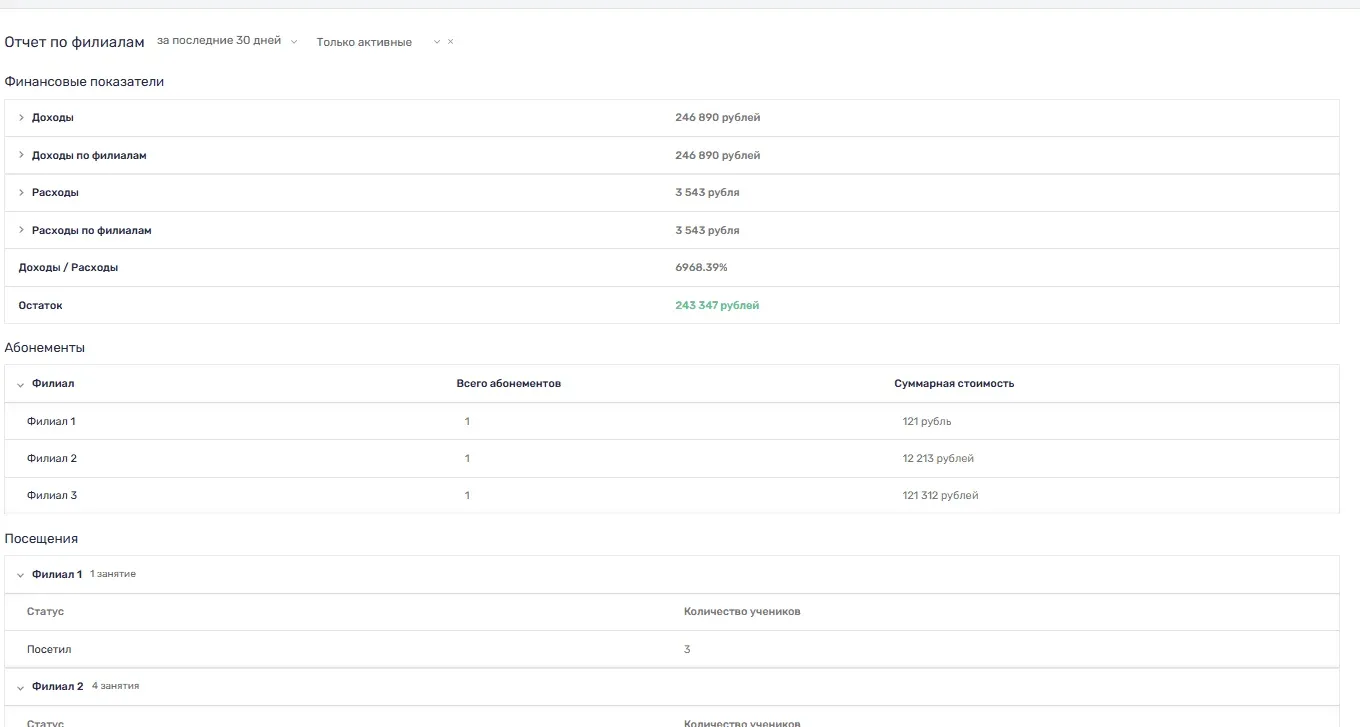Select the 'Филиал 3' row
The image size is (1360, 727).
pyautogui.click(x=671, y=496)
